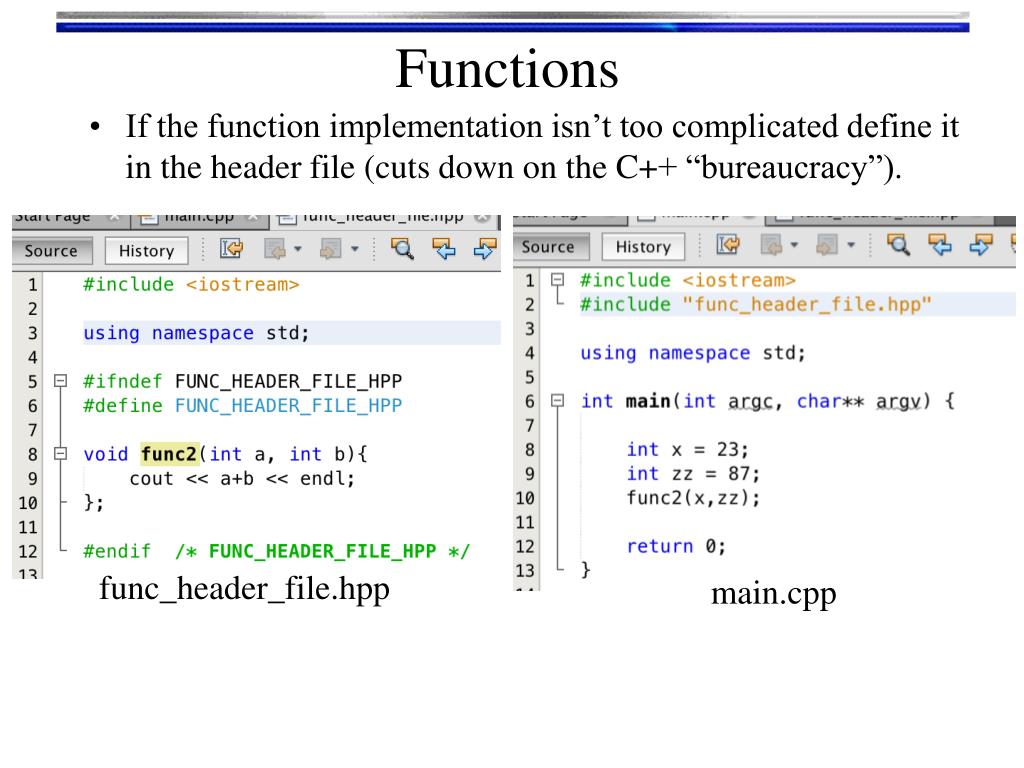1024x768 pixels.
Task: Click 'int x = 23;' line
Action: pos(688,449)
